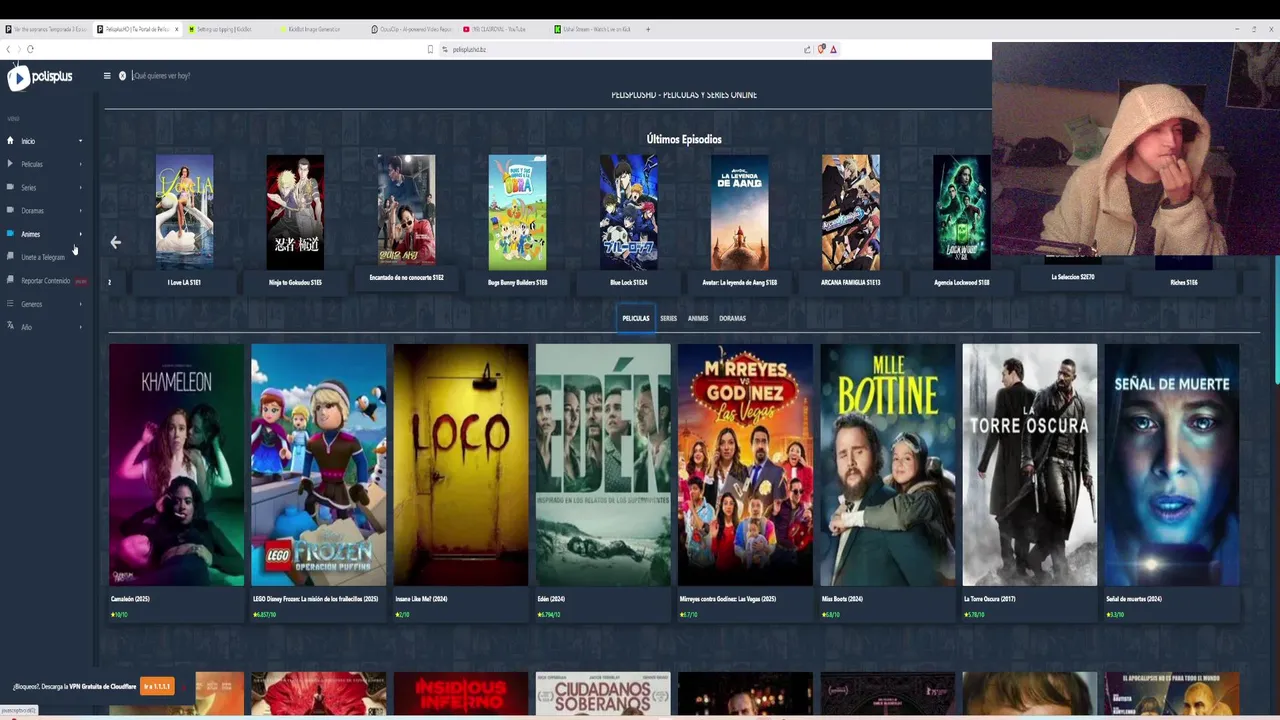
Task: Click the Reportar Contenido icon
Action: [x=10, y=281]
